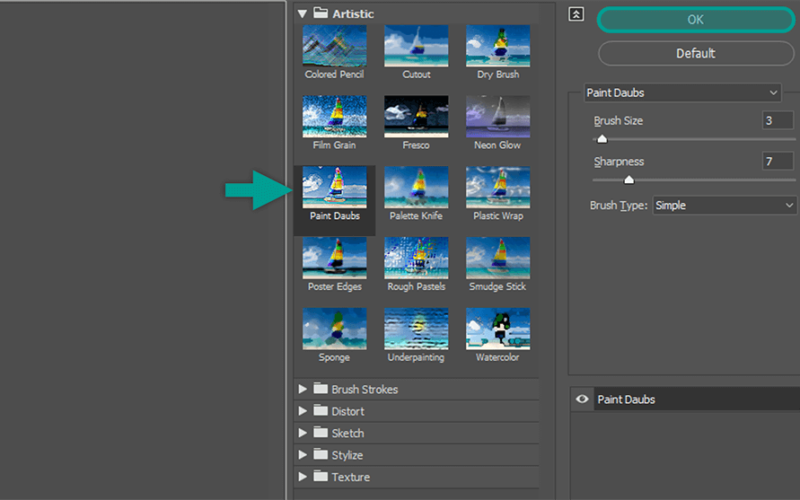Screen dimensions: 800x500
Task: Pick the Palette Knife filter thumbnail
Action: point(416,187)
